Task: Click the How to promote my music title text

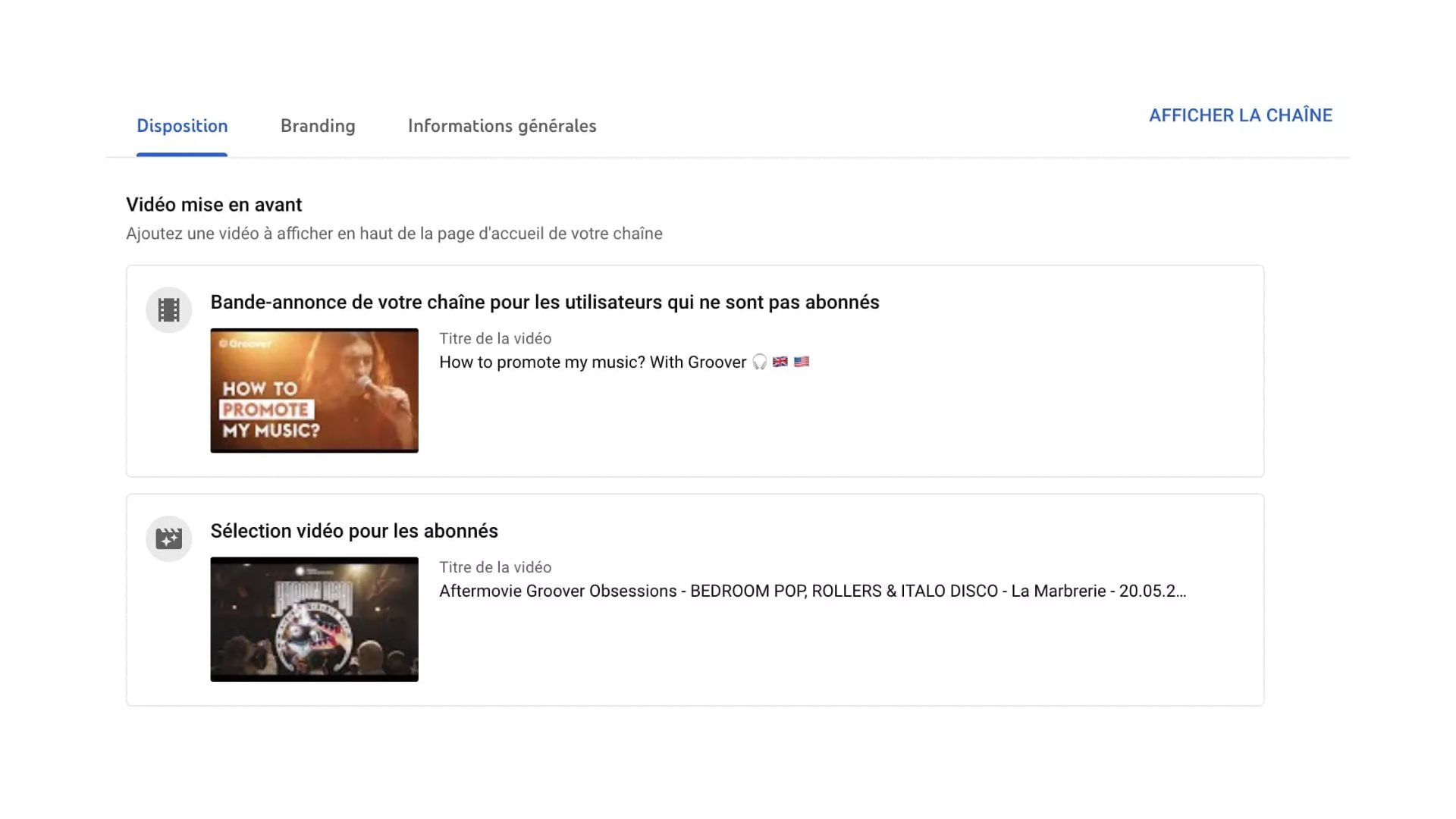Action: coord(593,362)
